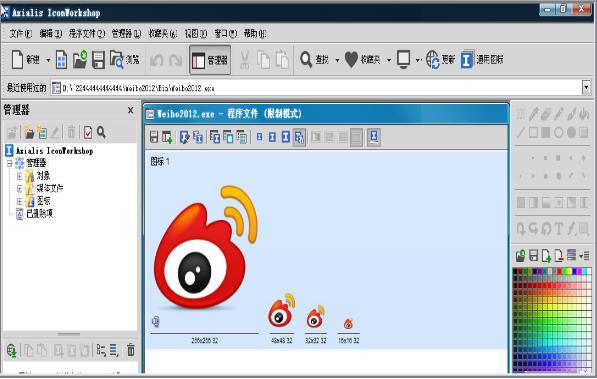597x379 pixels.
Task: Pick the cyan swatch in color palette
Action: (584, 271)
